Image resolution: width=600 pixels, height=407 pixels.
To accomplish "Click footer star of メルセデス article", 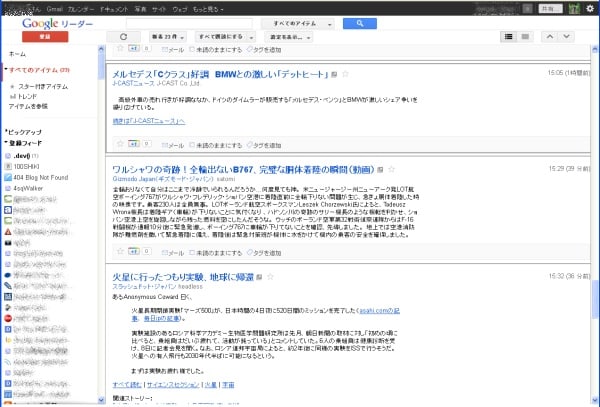I will 120,144.
